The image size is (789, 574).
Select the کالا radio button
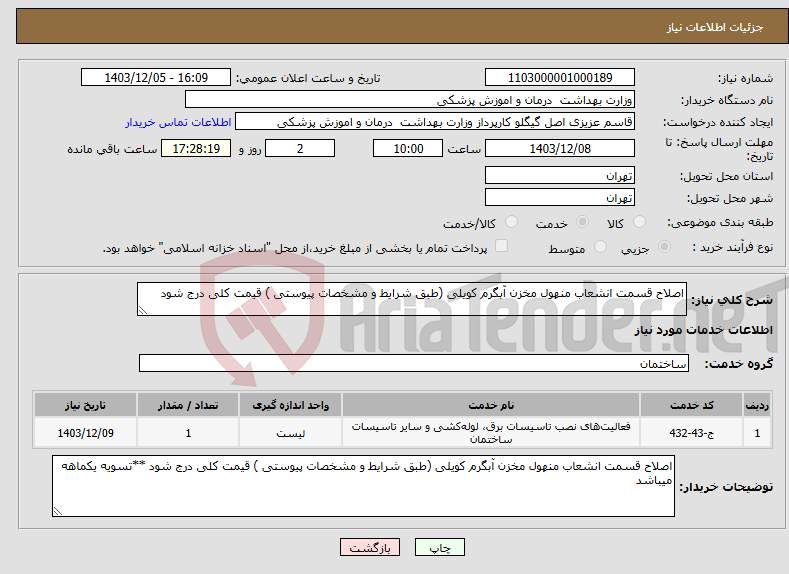pos(640,222)
